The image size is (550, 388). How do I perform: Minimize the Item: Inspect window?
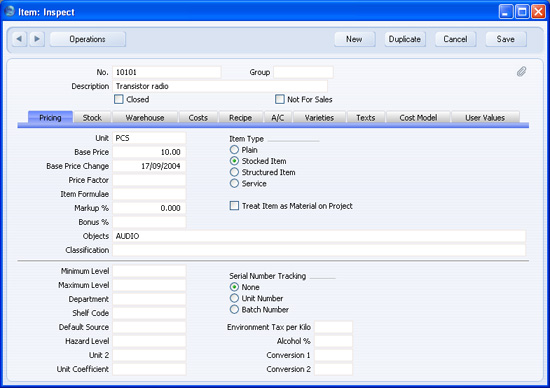pos(505,12)
